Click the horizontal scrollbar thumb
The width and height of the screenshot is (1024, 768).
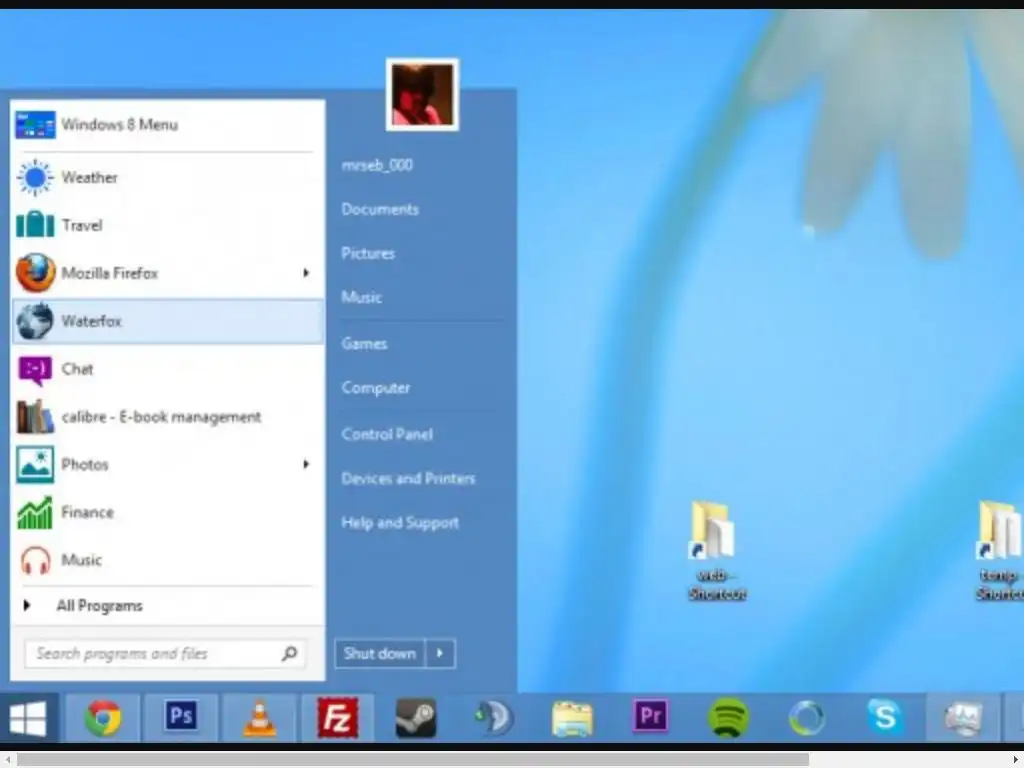(x=413, y=760)
